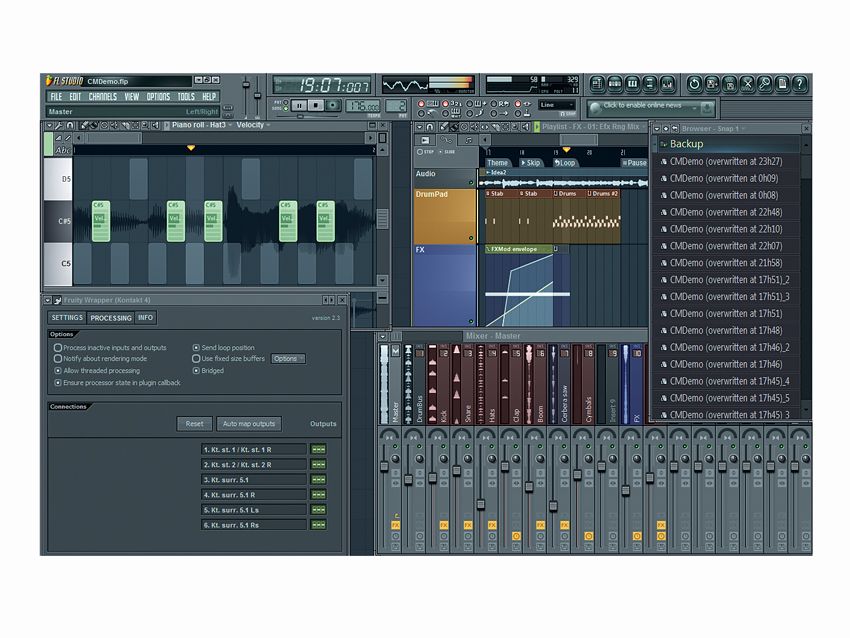Click the main volume slider near title bar
Screen dimensions: 850x638
coord(246,85)
